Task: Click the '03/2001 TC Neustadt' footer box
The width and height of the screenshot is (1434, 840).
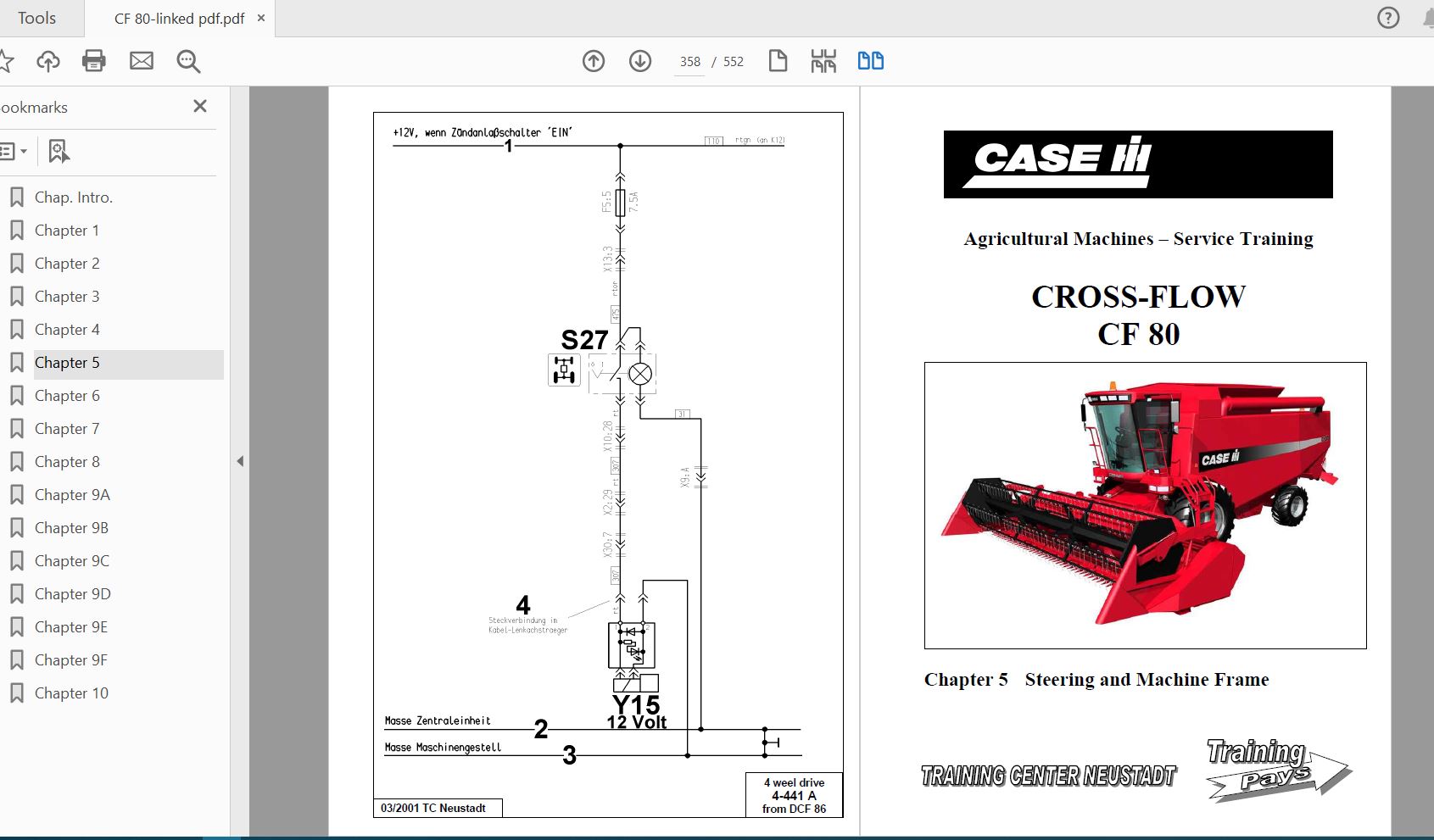Action: tap(438, 808)
